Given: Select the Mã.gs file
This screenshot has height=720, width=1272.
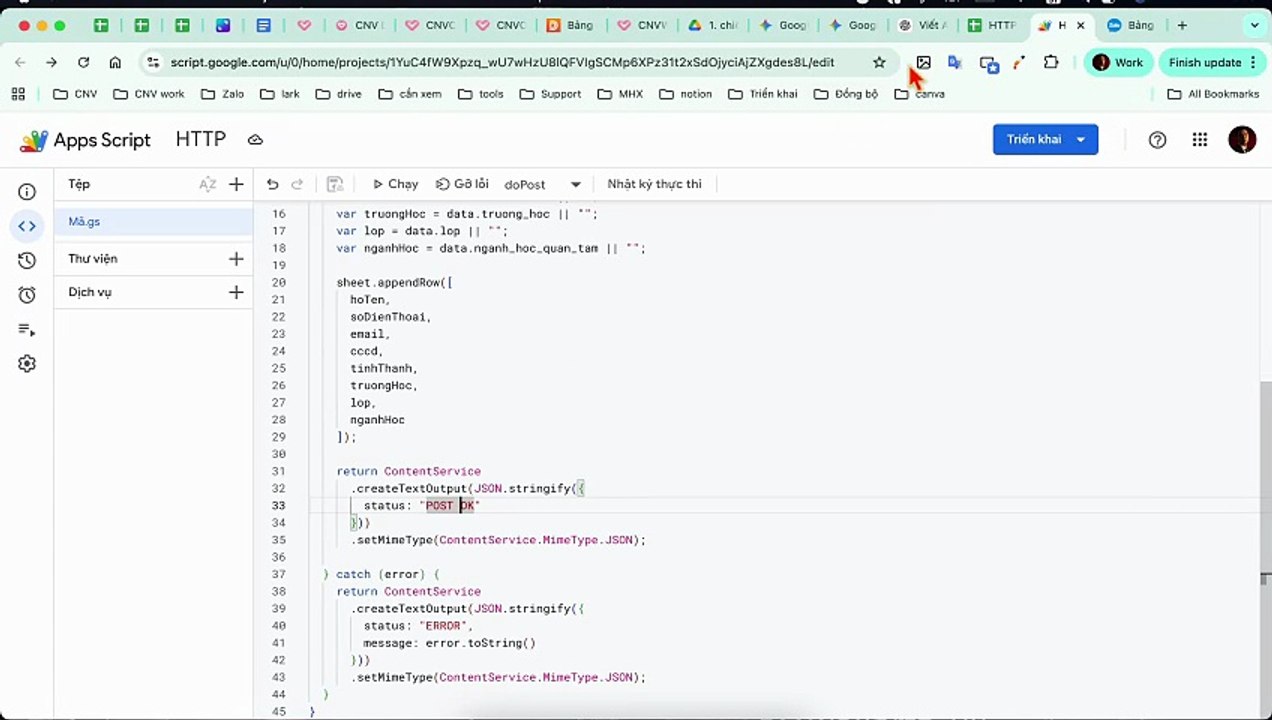Looking at the screenshot, I should (155, 222).
